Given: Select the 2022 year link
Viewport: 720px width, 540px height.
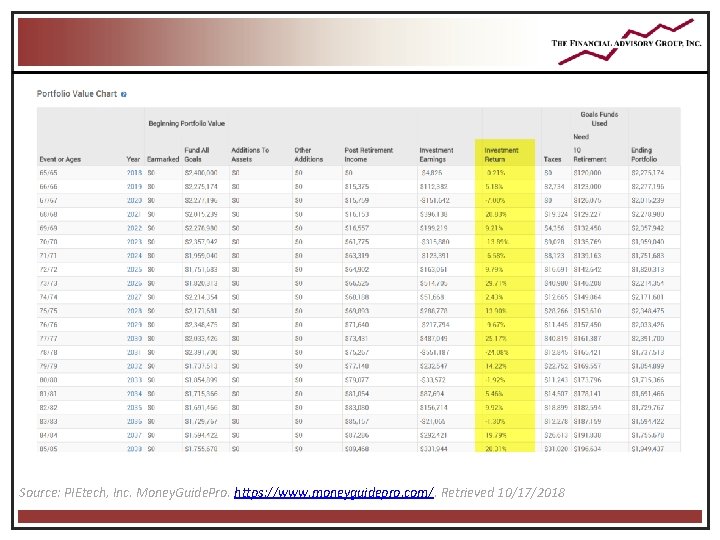Looking at the screenshot, I should coord(134,228).
